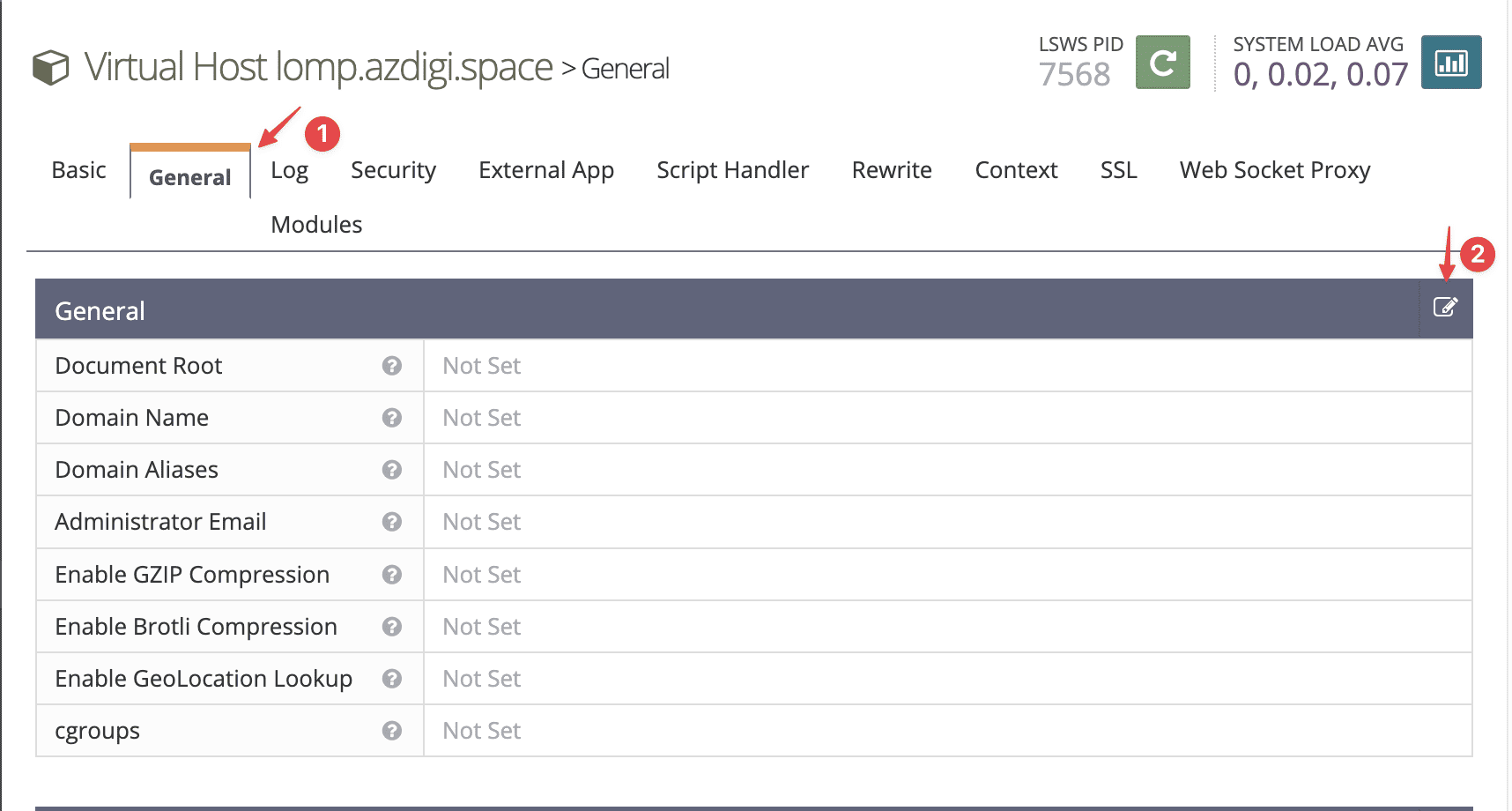The height and width of the screenshot is (811, 1512).
Task: Open the Script Handler tab
Action: click(732, 170)
